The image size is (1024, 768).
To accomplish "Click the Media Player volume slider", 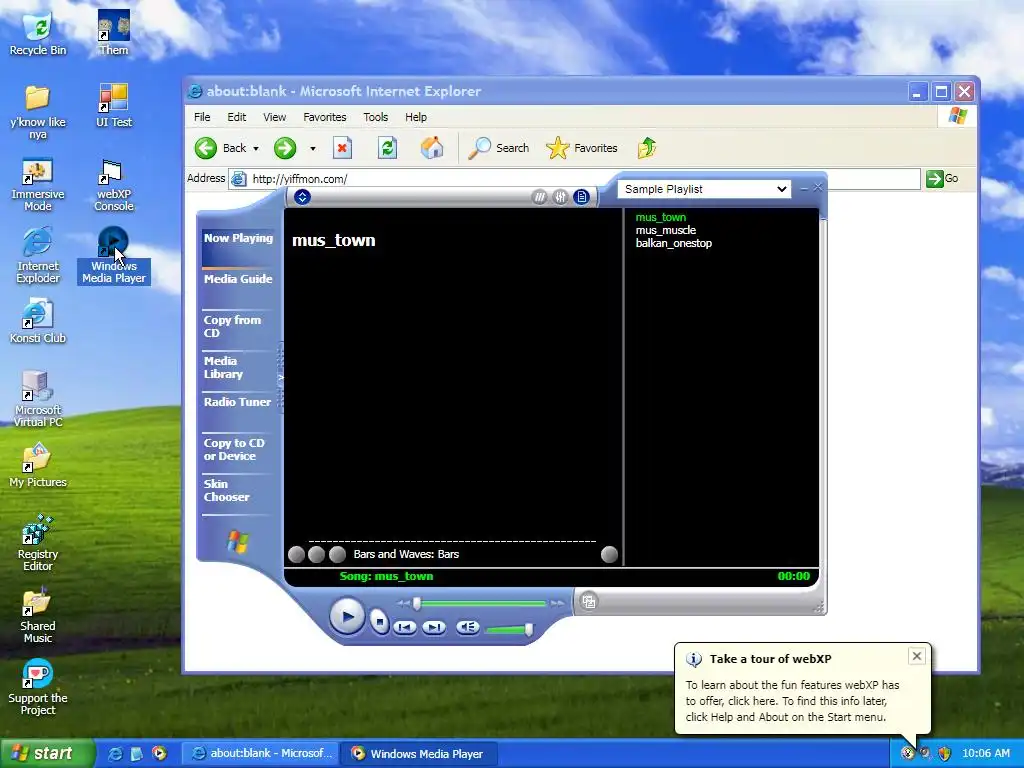I will 509,630.
